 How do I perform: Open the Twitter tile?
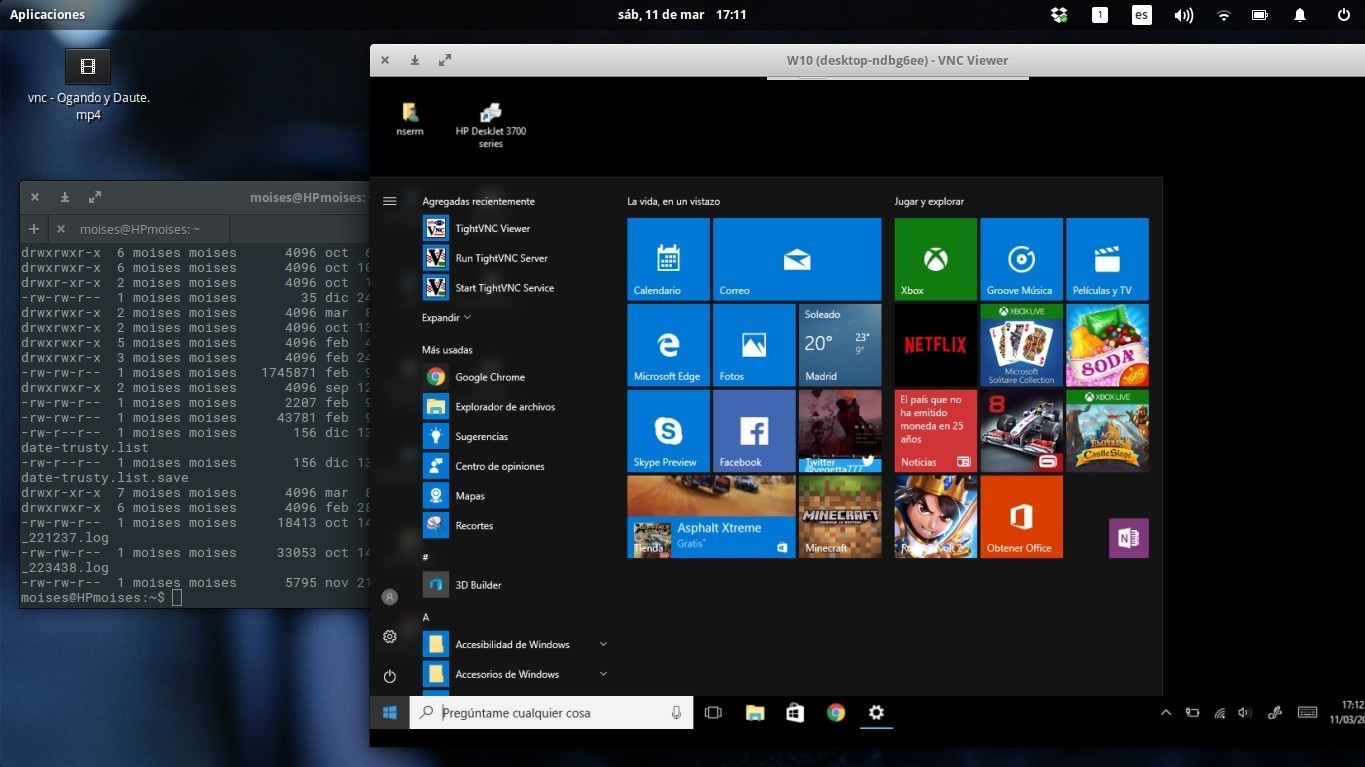(840, 431)
